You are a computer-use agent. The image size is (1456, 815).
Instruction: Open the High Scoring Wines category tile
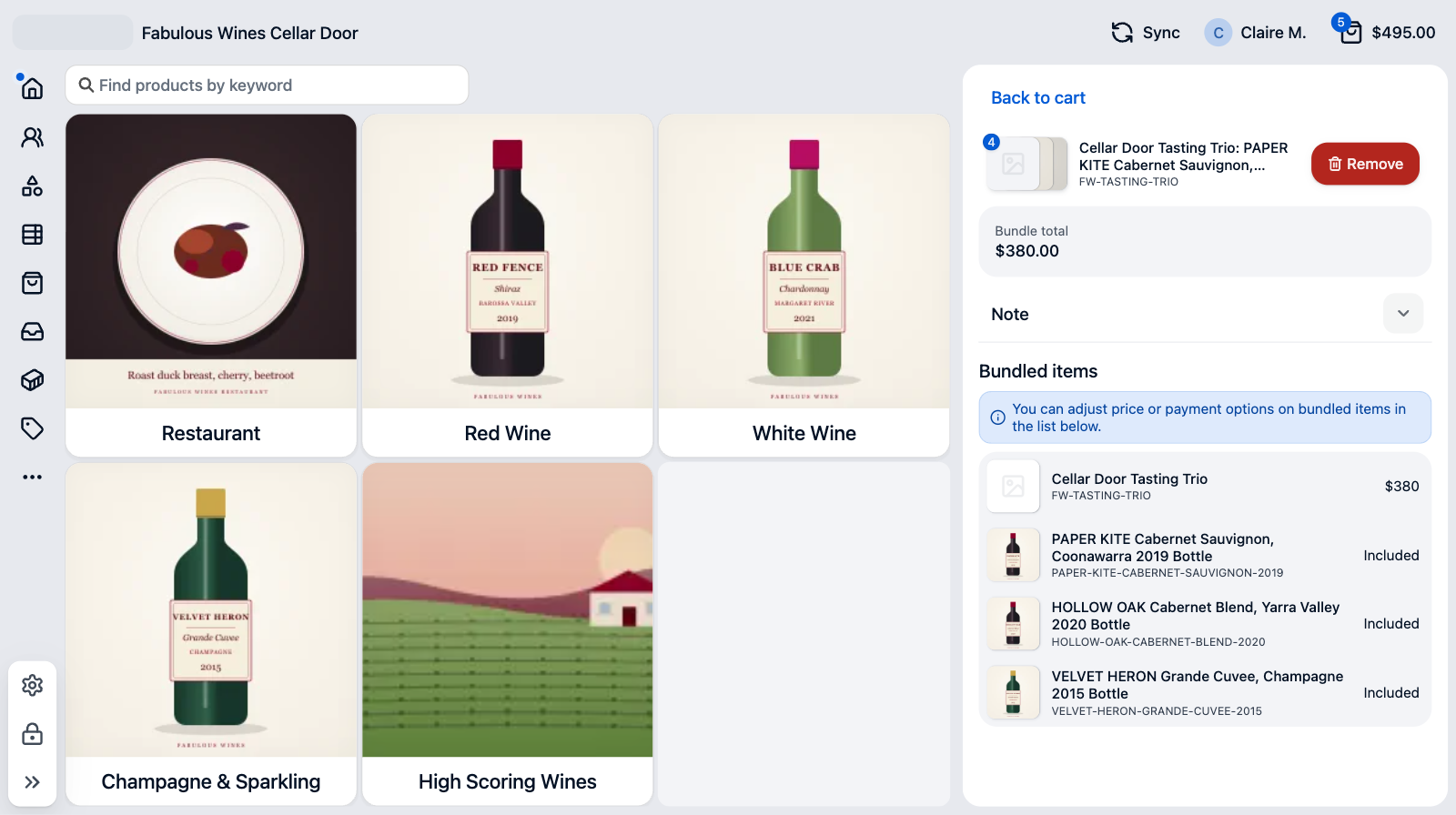click(x=508, y=634)
